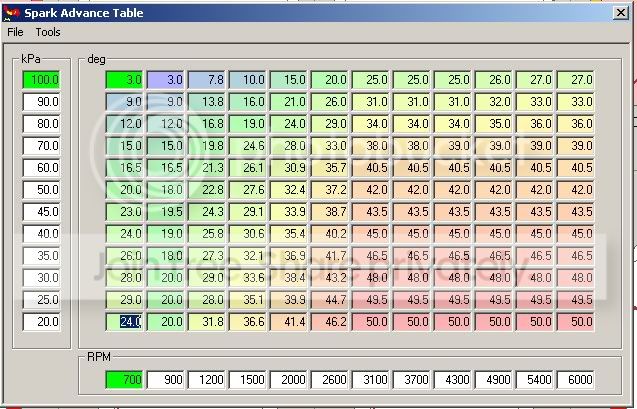The width and height of the screenshot is (637, 409).
Task: Select the 900 RPM axis field
Action: [x=165, y=380]
